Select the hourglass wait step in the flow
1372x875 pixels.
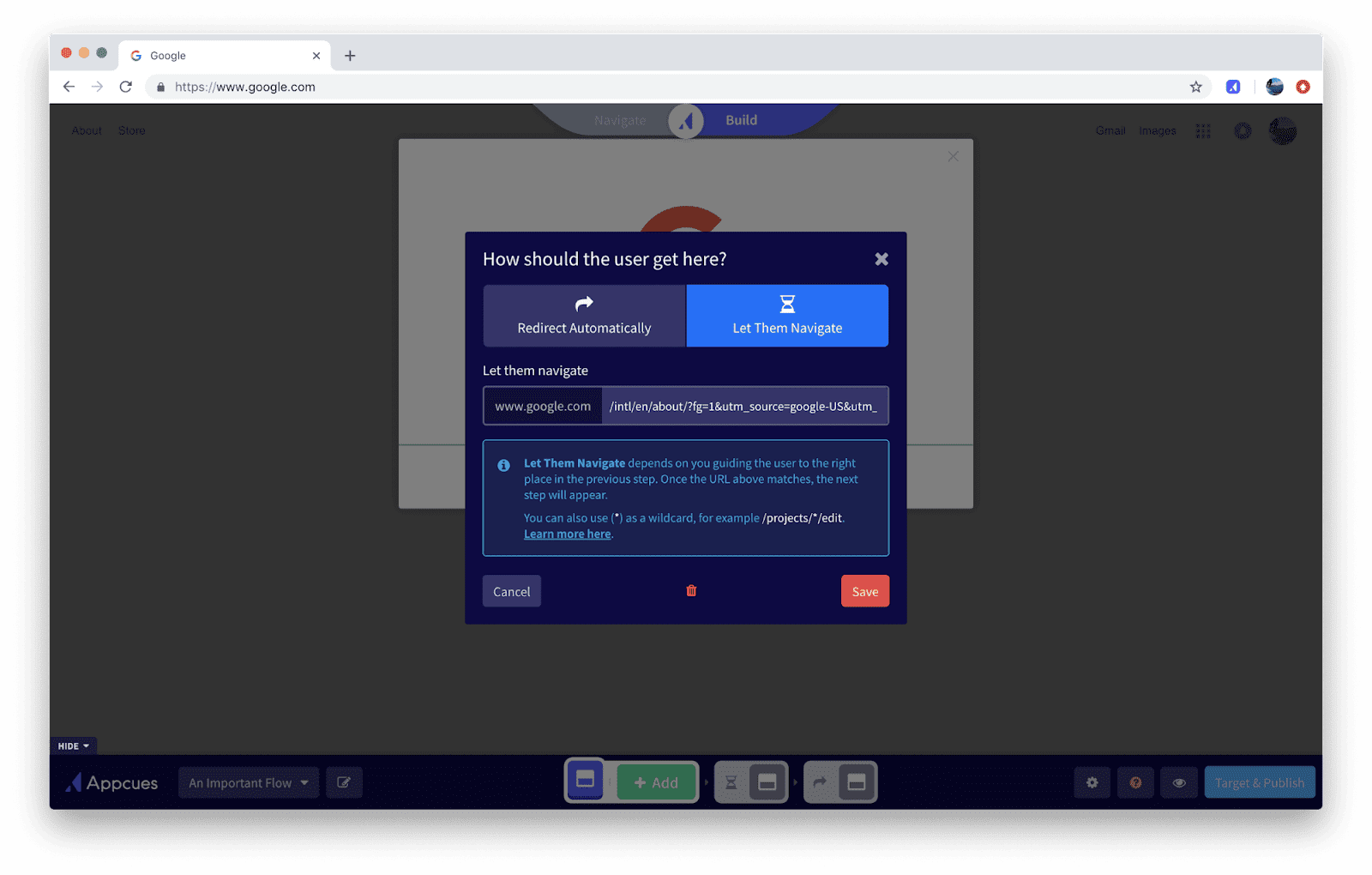pyautogui.click(x=730, y=781)
